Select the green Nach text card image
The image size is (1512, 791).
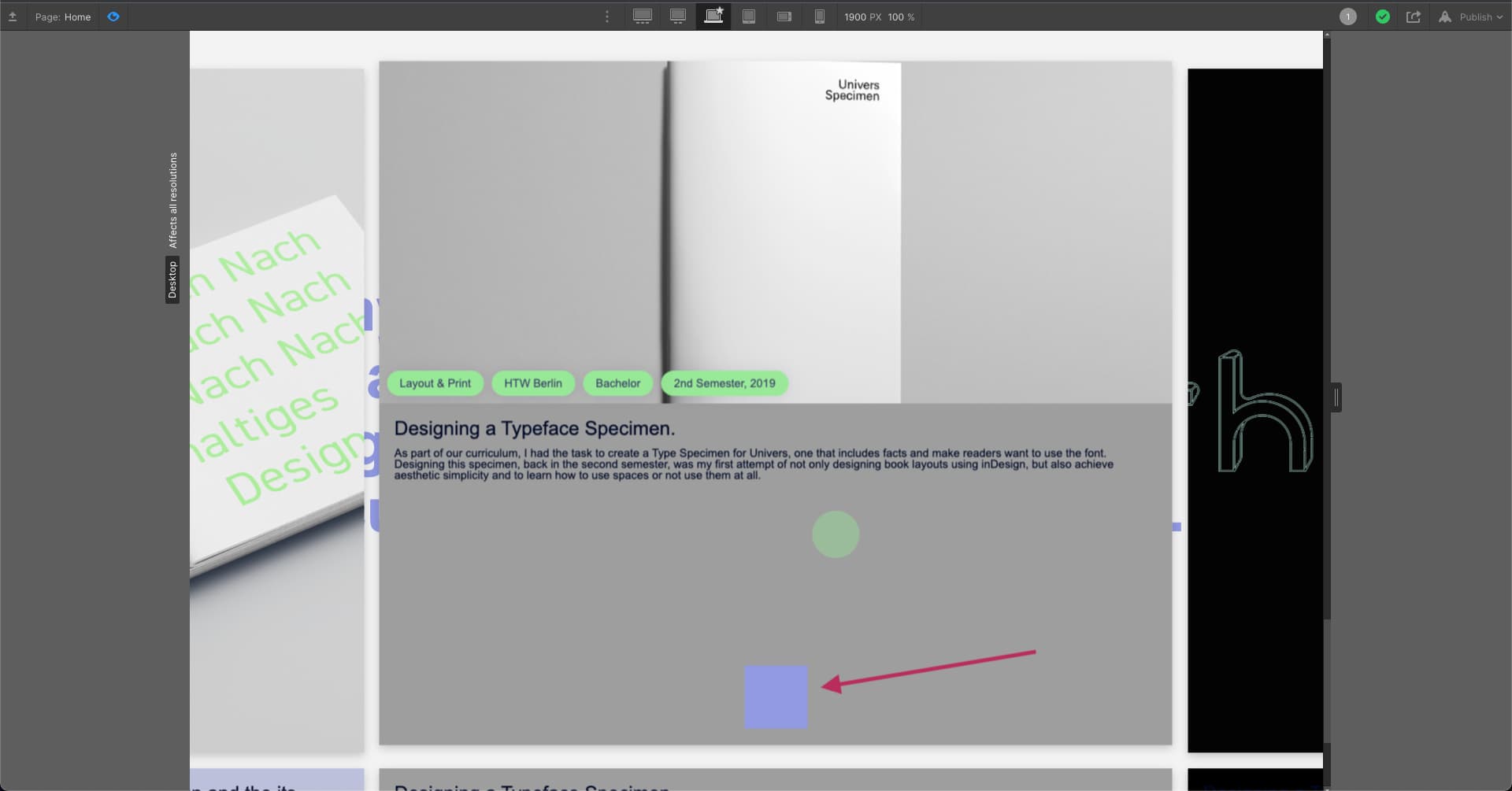click(277, 409)
